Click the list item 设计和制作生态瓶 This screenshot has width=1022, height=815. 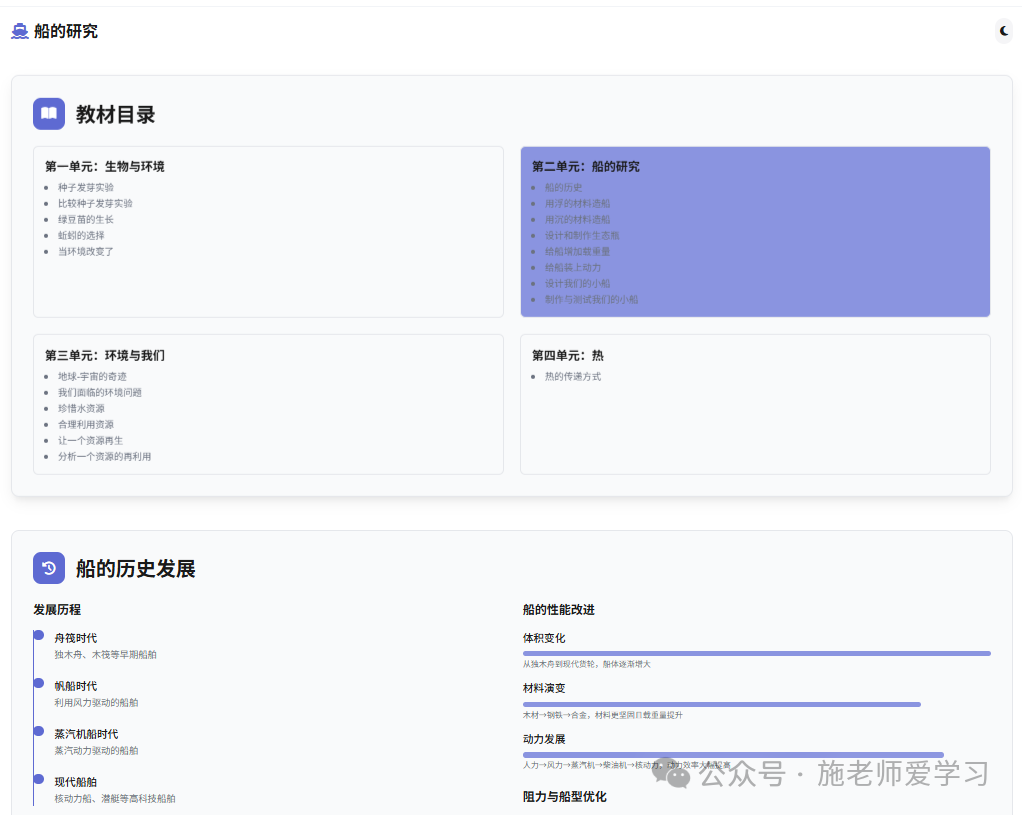[x=582, y=235]
